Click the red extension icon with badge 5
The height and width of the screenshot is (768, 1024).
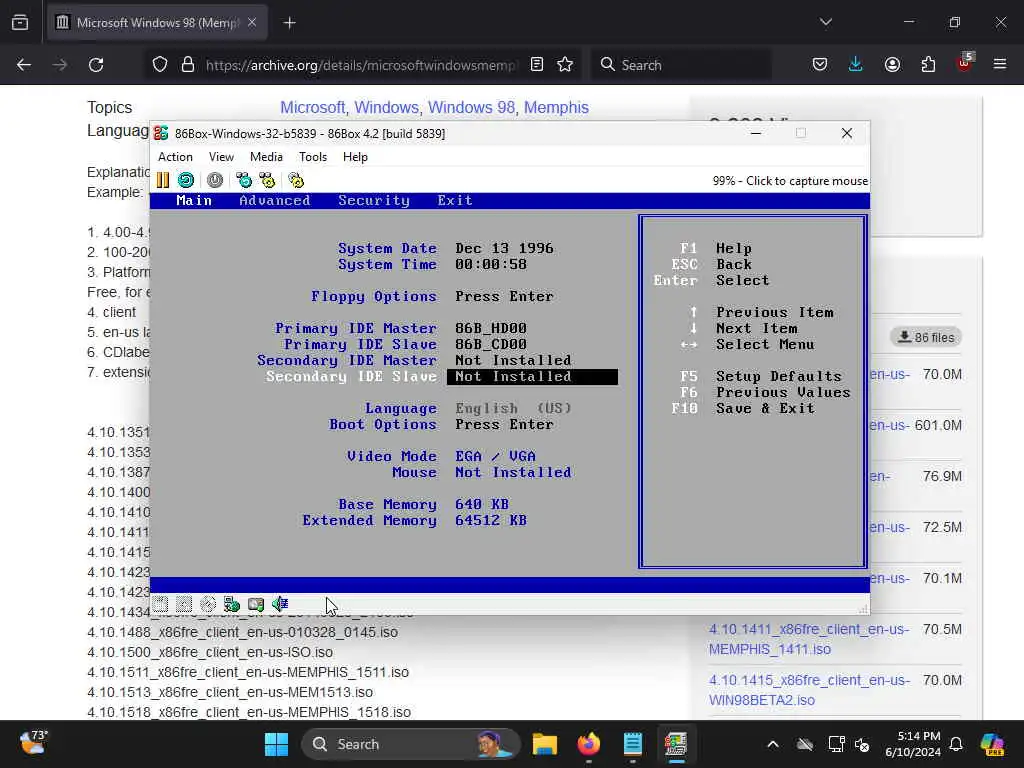pos(965,63)
